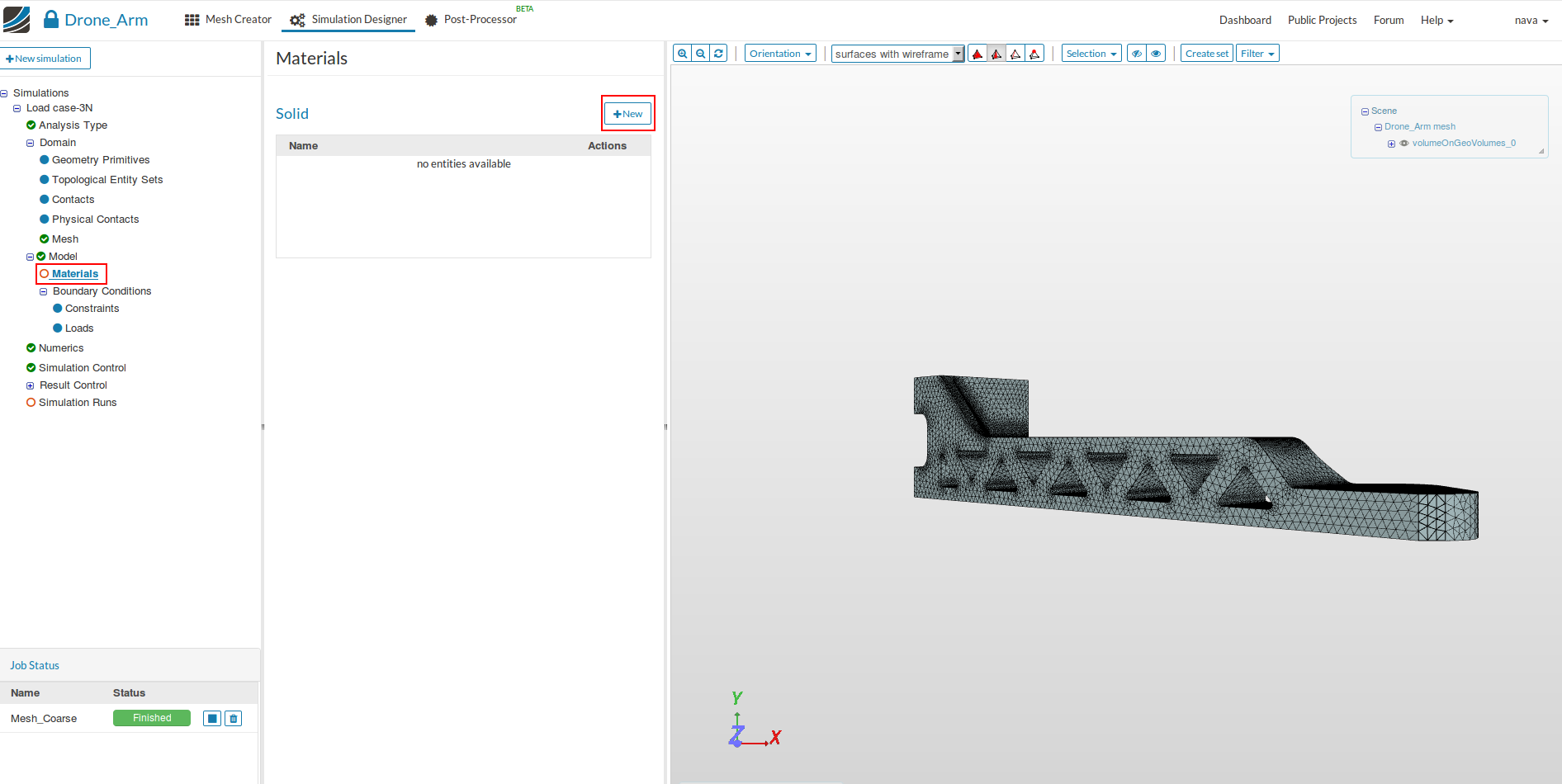Zoom out of the 3D viewer
The image size is (1562, 784).
point(701,54)
